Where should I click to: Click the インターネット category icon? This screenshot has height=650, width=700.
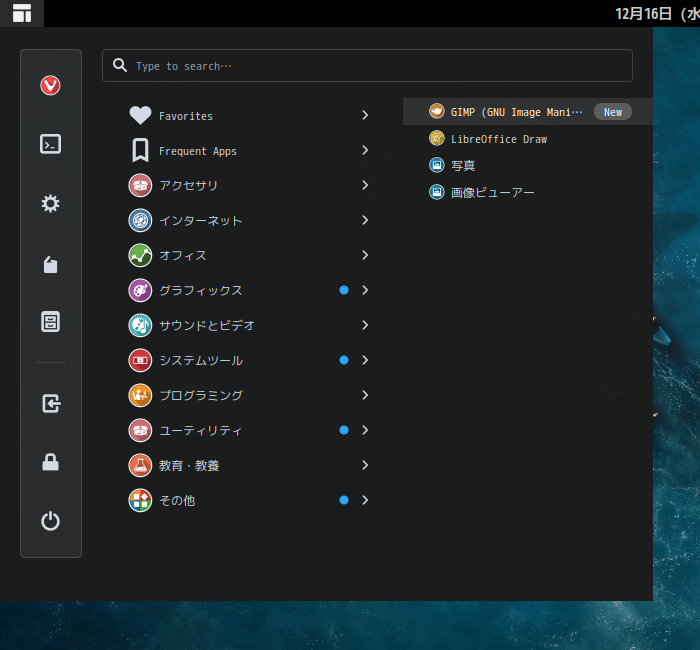click(x=140, y=220)
